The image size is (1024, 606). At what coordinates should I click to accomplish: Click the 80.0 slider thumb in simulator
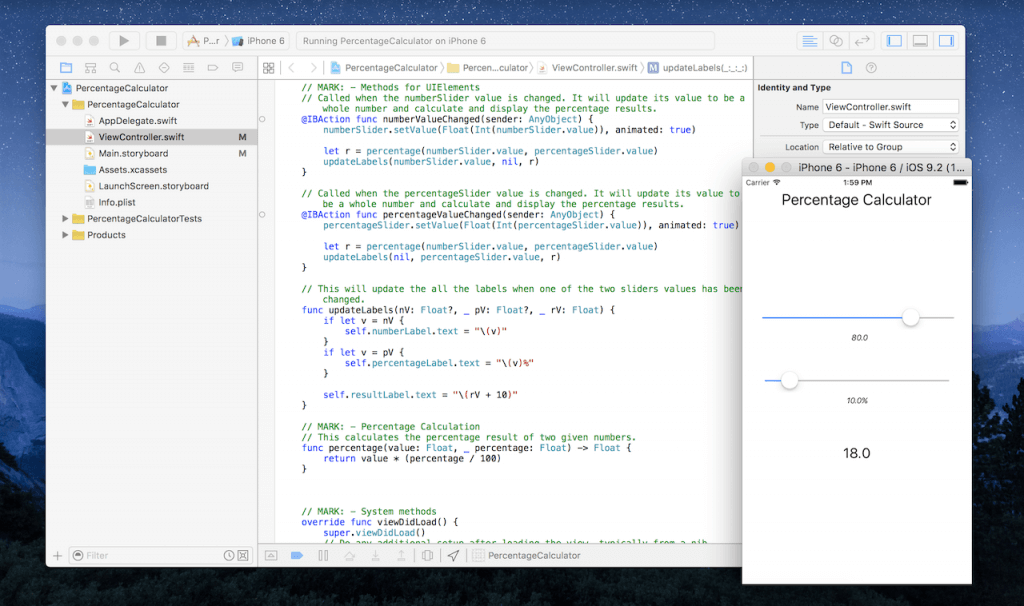[x=910, y=318]
